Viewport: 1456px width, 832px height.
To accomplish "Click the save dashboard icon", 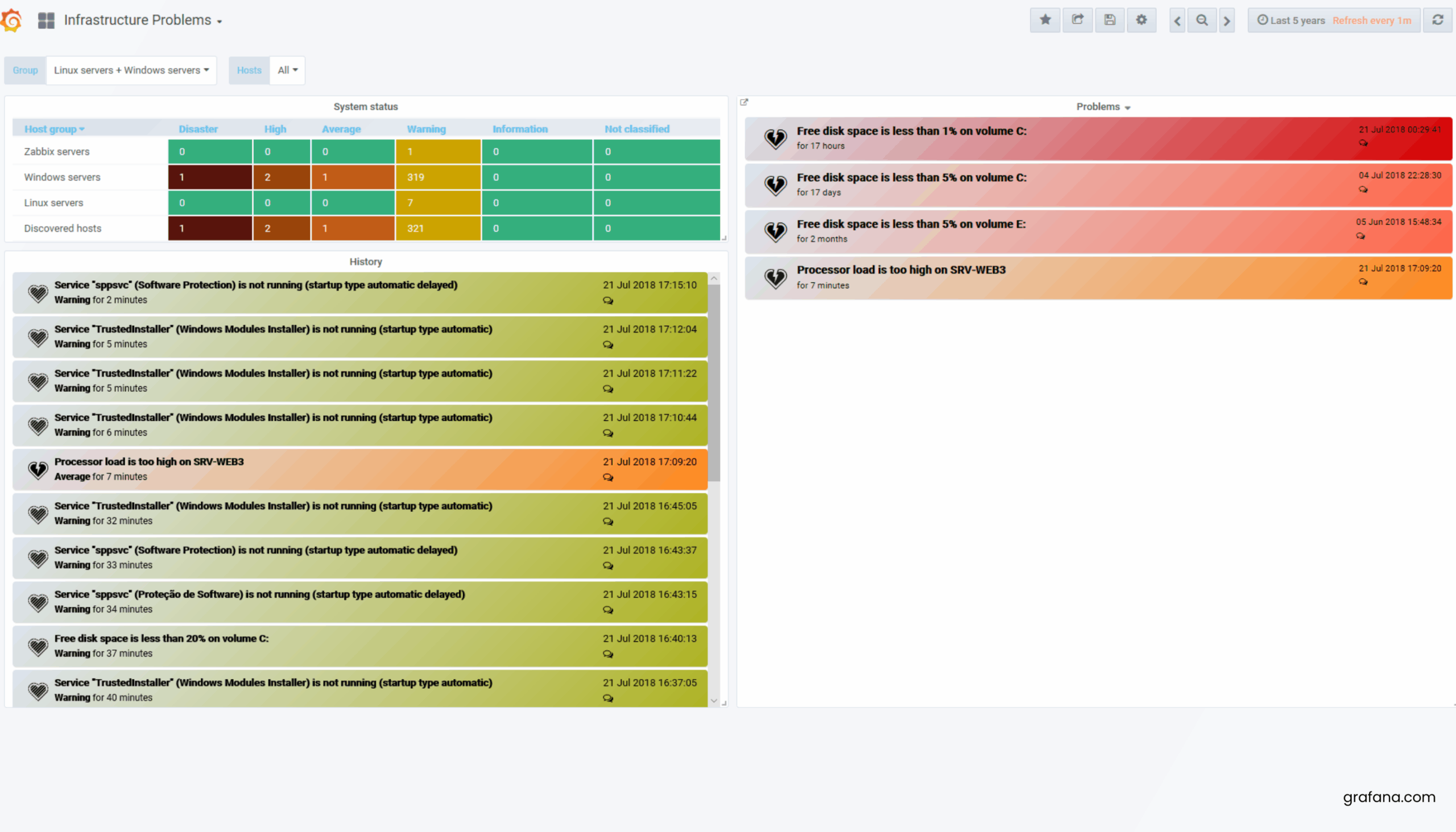I will (1109, 20).
